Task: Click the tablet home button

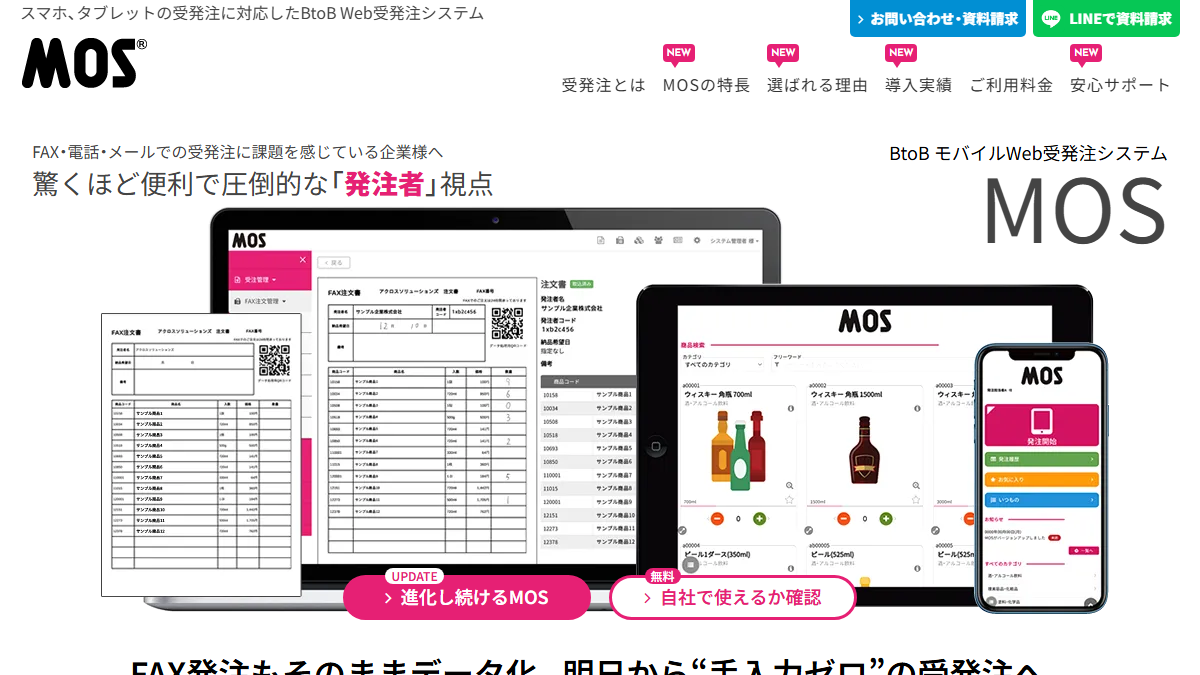Action: (657, 444)
